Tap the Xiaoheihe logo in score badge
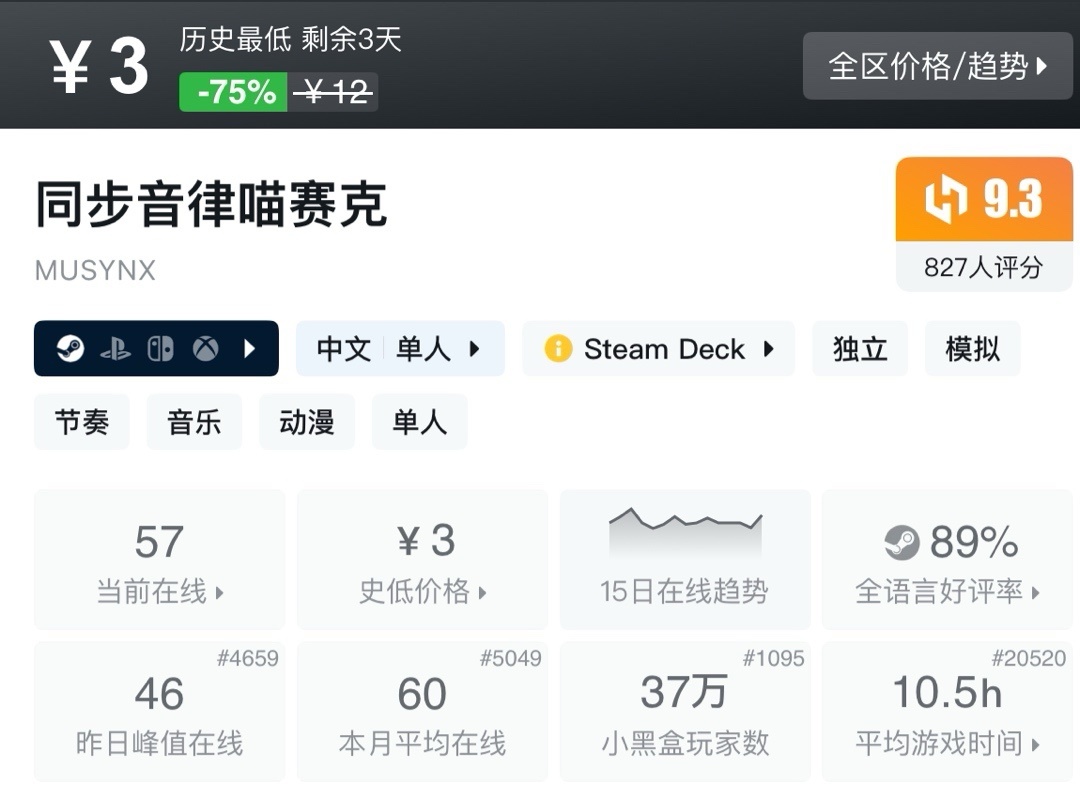 tap(943, 200)
